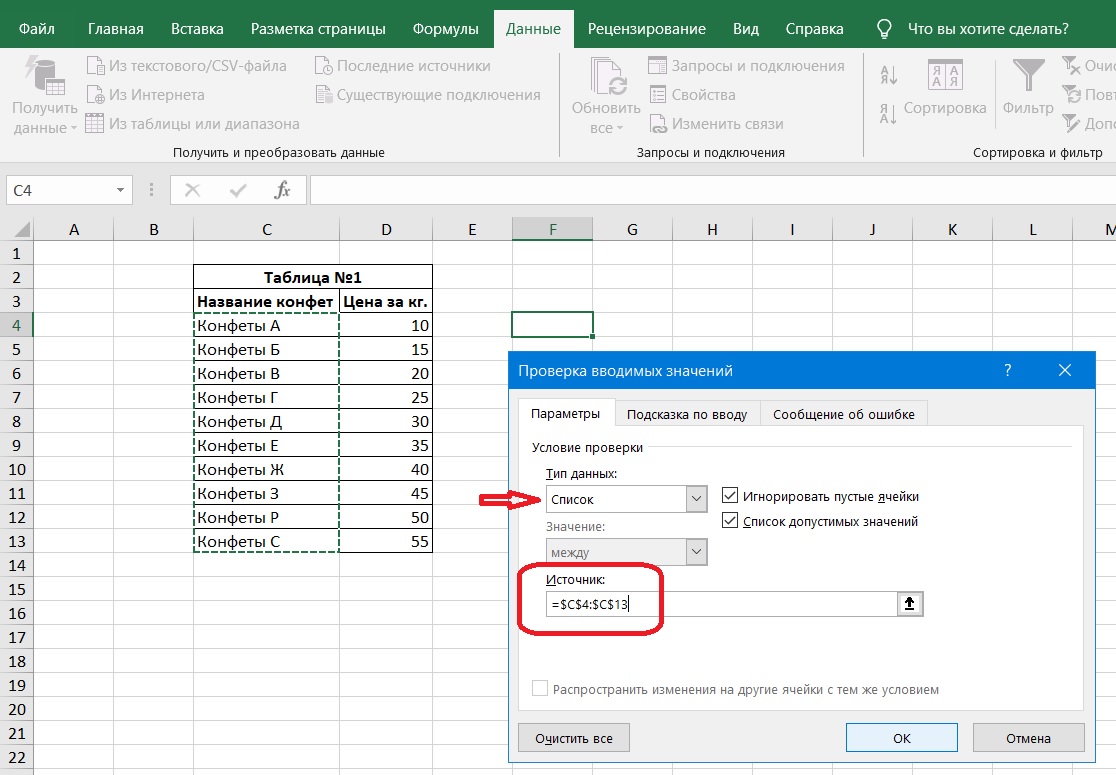Viewport: 1116px width, 775px height.
Task: Open Последние источники
Action: point(403,65)
